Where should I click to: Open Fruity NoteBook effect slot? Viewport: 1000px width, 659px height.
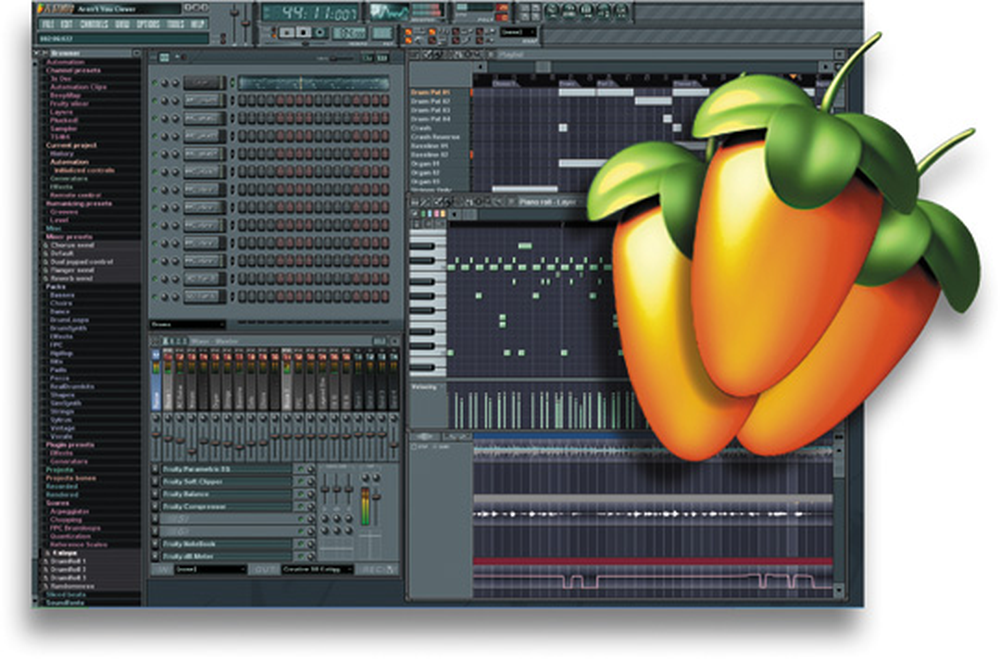click(226, 544)
